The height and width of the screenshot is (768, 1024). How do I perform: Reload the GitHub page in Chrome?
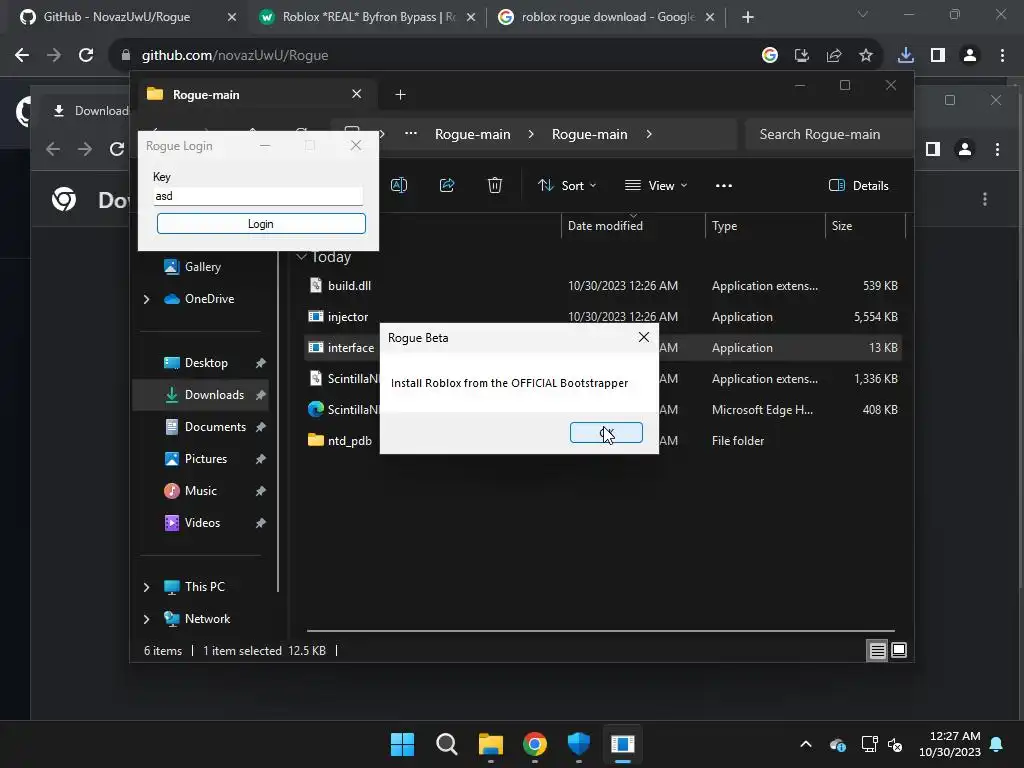86,56
